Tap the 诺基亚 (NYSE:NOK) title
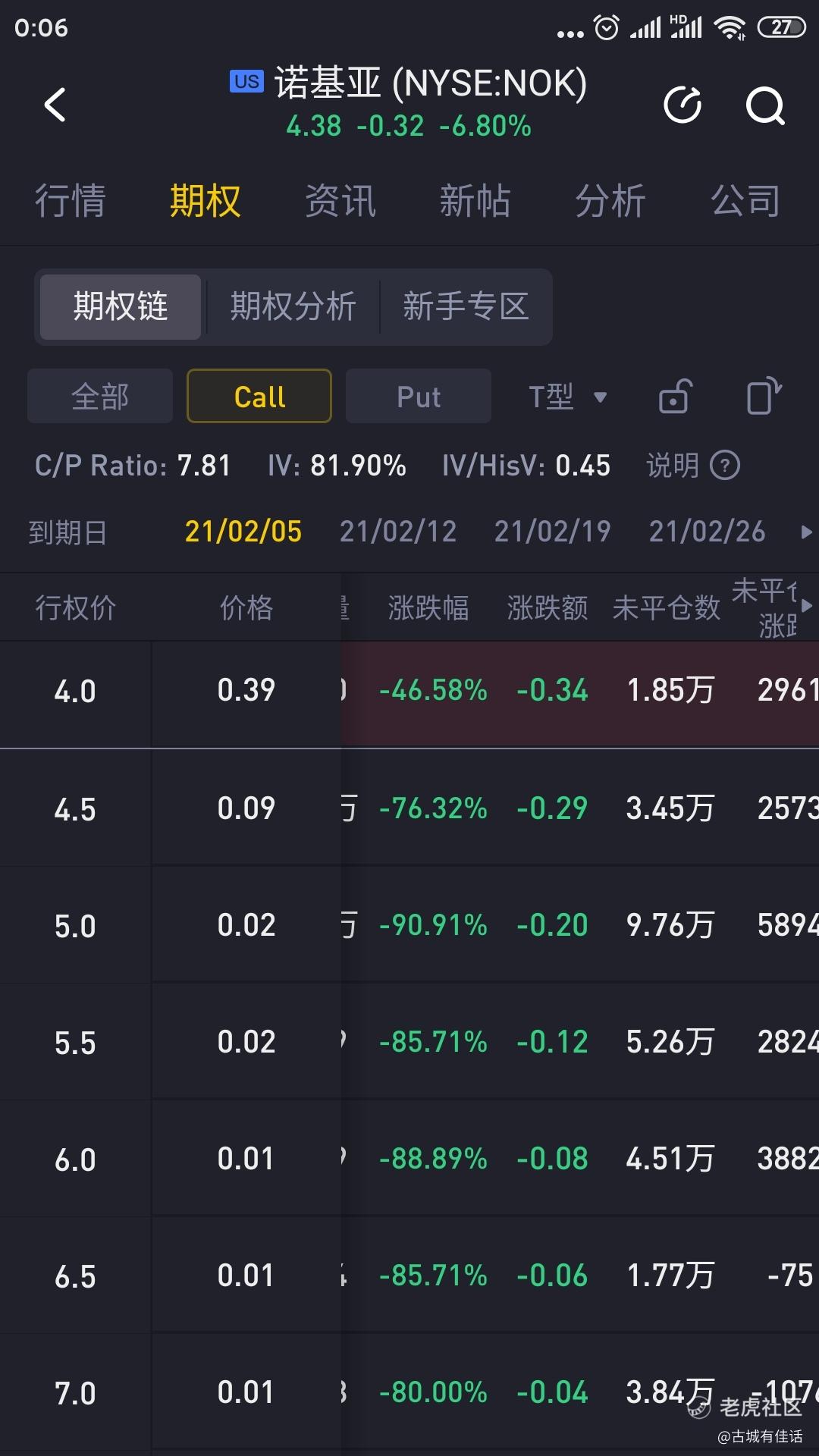This screenshot has width=819, height=1456. (x=431, y=83)
